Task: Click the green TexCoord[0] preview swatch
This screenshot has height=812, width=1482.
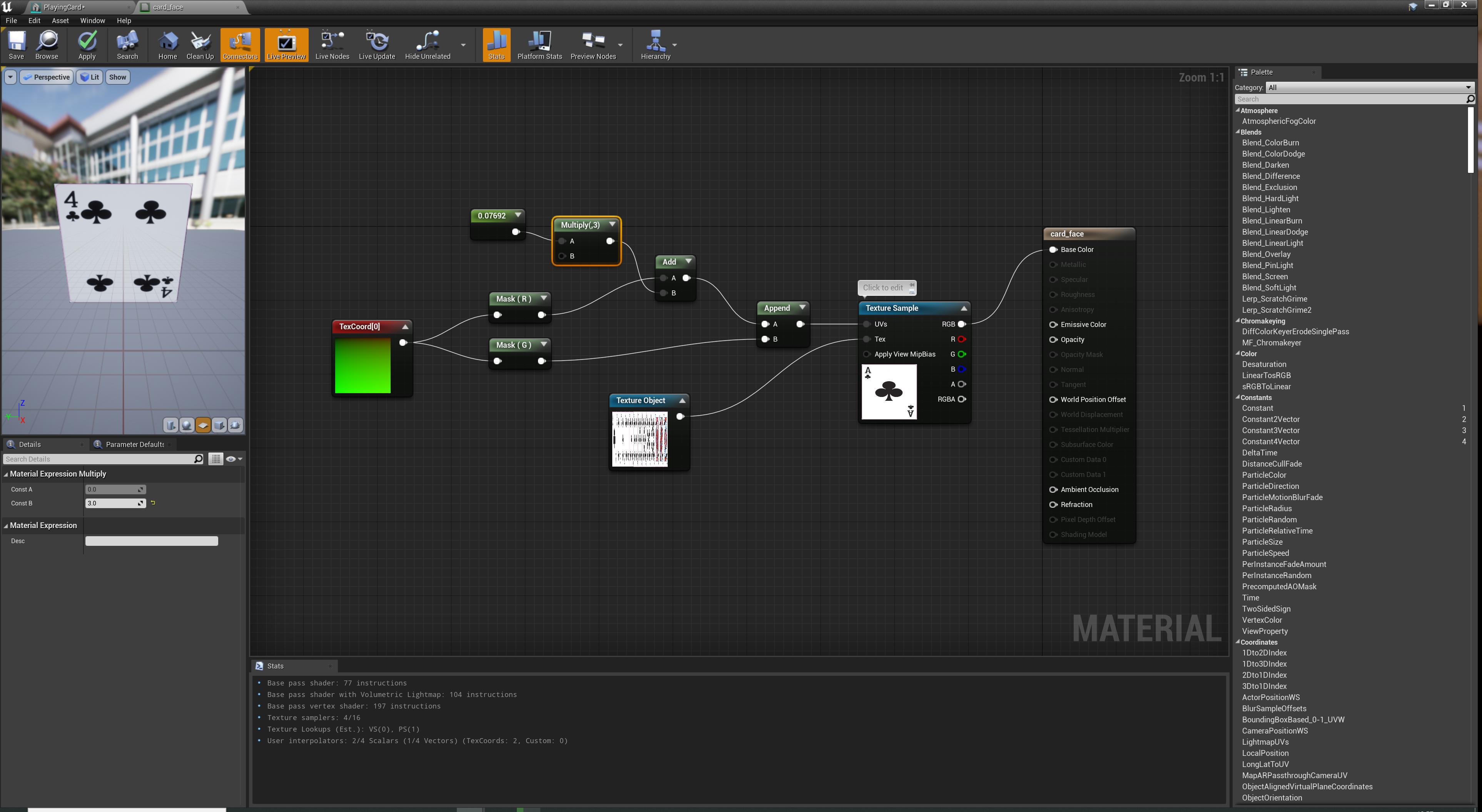Action: click(x=363, y=366)
